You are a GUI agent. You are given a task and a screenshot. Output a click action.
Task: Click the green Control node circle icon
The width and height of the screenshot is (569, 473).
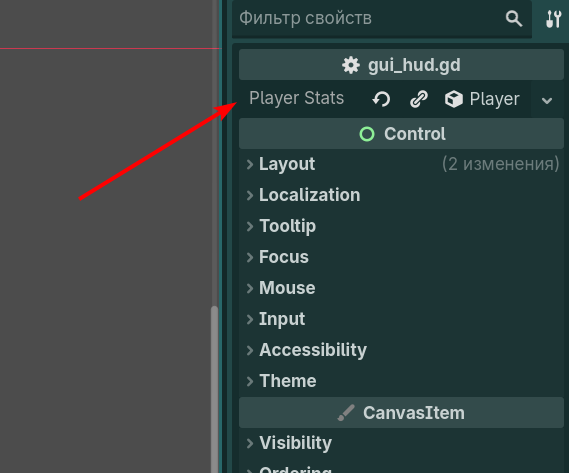click(367, 134)
